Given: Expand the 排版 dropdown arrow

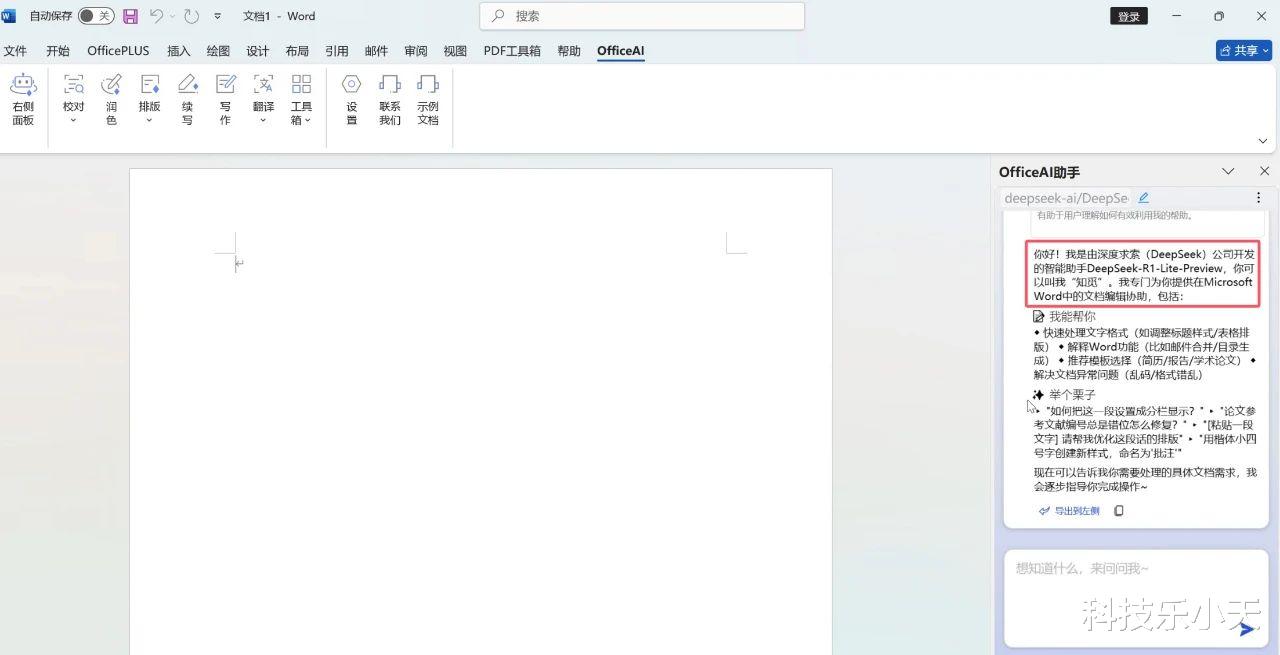Looking at the screenshot, I should coord(149,121).
